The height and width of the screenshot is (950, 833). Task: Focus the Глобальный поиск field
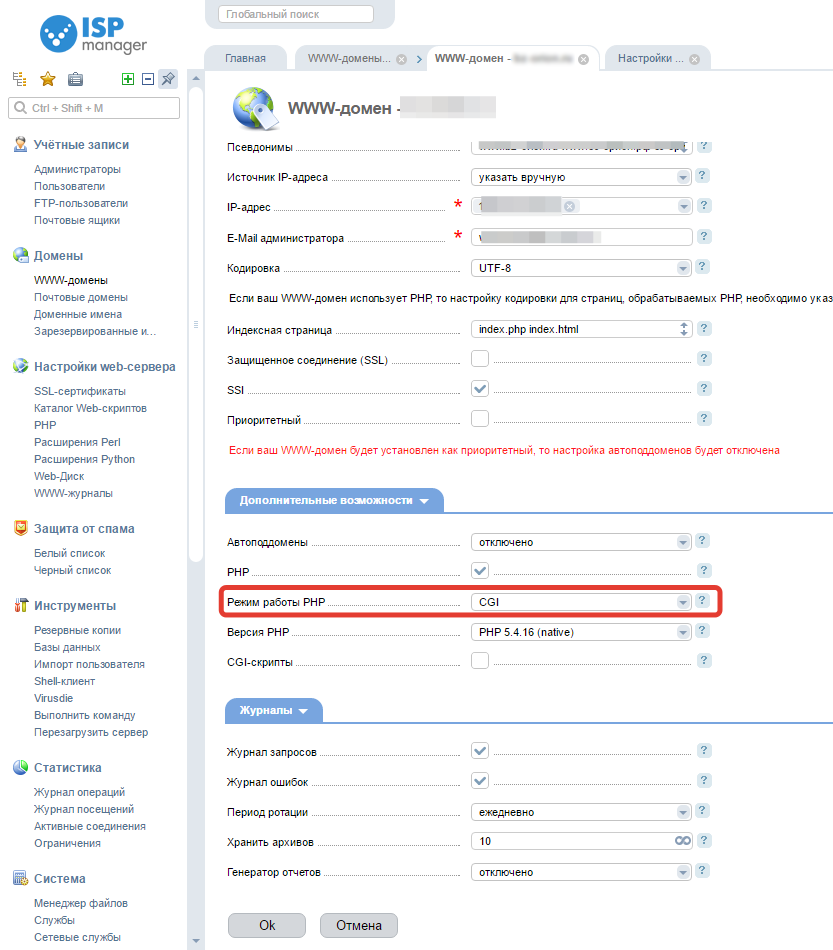[296, 14]
